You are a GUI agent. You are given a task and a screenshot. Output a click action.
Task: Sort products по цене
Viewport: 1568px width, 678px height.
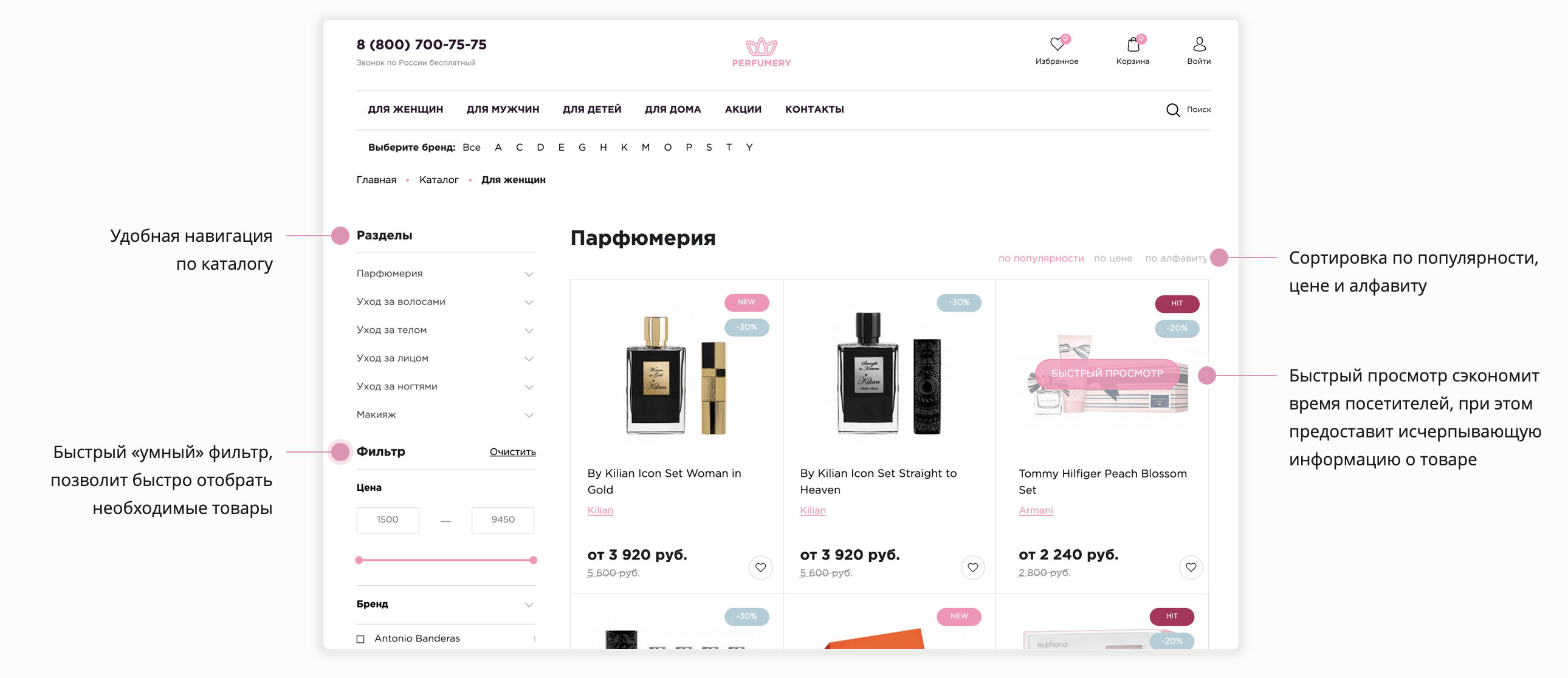(x=1113, y=259)
